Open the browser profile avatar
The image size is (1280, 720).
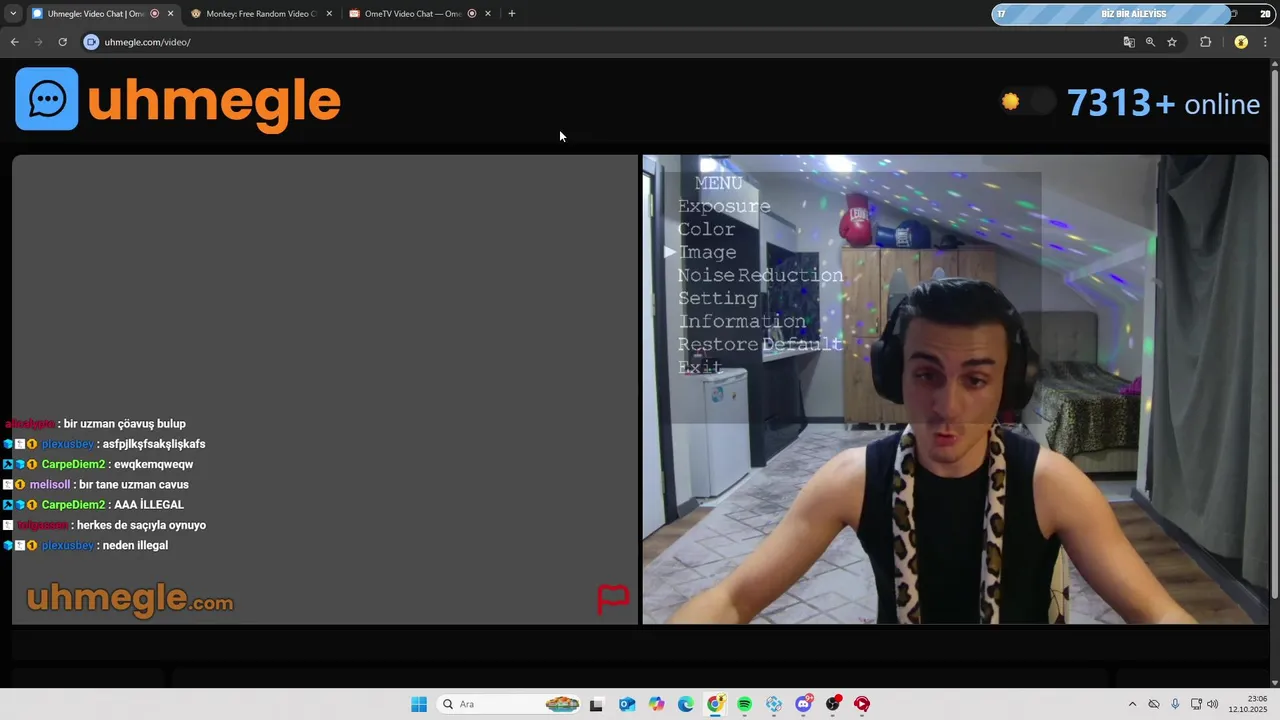coord(1241,42)
